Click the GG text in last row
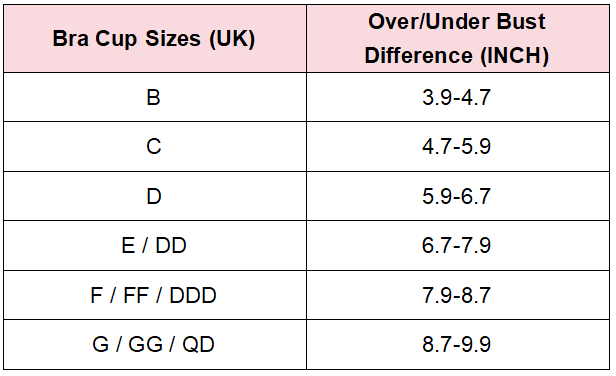Image resolution: width=616 pixels, height=376 pixels. click(145, 345)
